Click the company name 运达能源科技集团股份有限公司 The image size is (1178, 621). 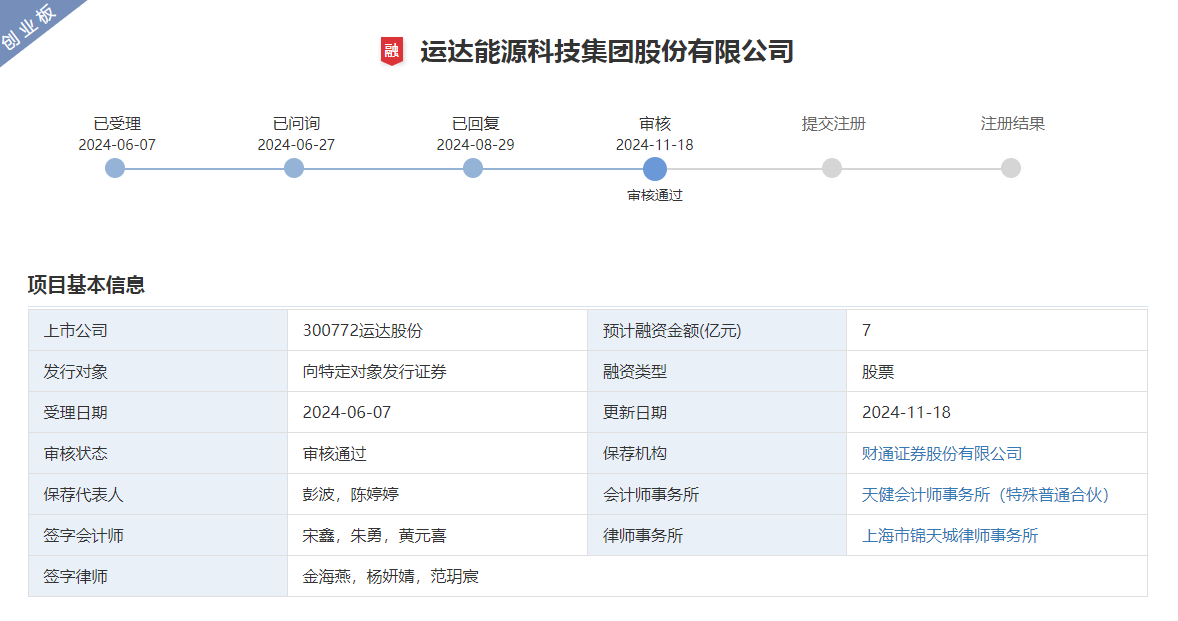(x=606, y=47)
